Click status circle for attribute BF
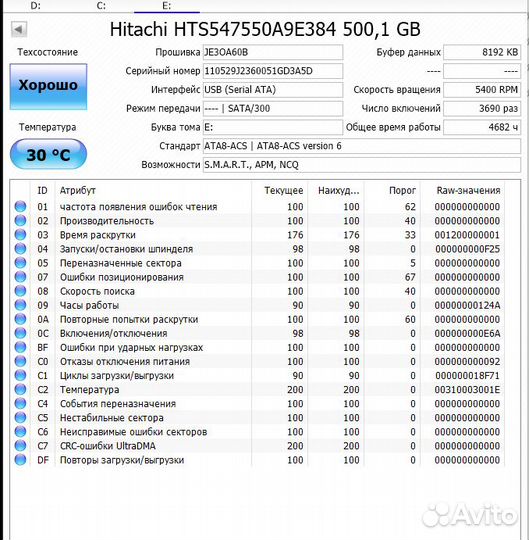The width and height of the screenshot is (529, 540). [21, 347]
